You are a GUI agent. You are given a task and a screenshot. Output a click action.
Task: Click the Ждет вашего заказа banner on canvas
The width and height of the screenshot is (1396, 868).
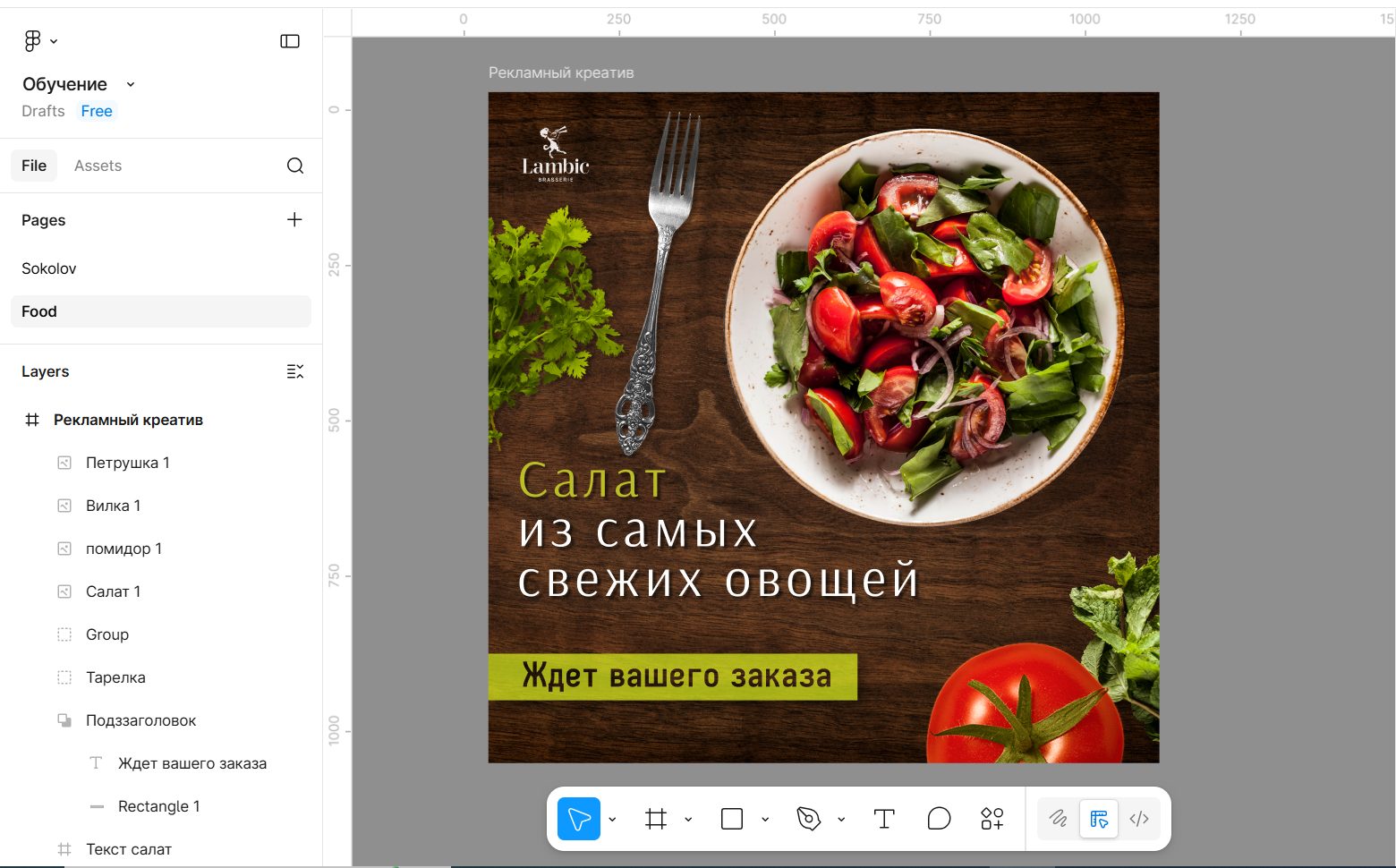coord(673,677)
